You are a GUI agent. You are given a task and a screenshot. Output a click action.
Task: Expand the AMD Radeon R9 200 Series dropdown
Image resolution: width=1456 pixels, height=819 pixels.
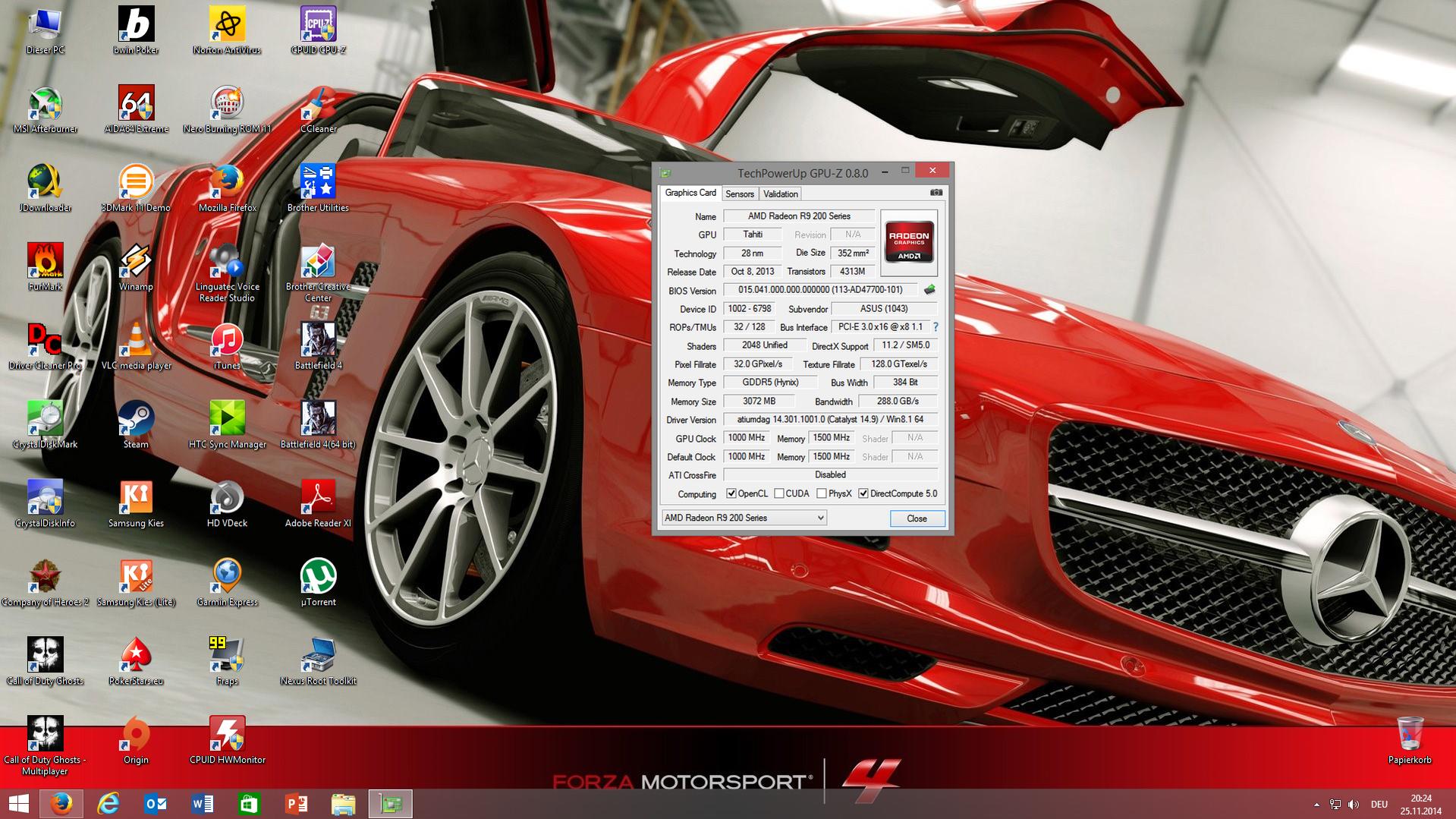(x=744, y=518)
